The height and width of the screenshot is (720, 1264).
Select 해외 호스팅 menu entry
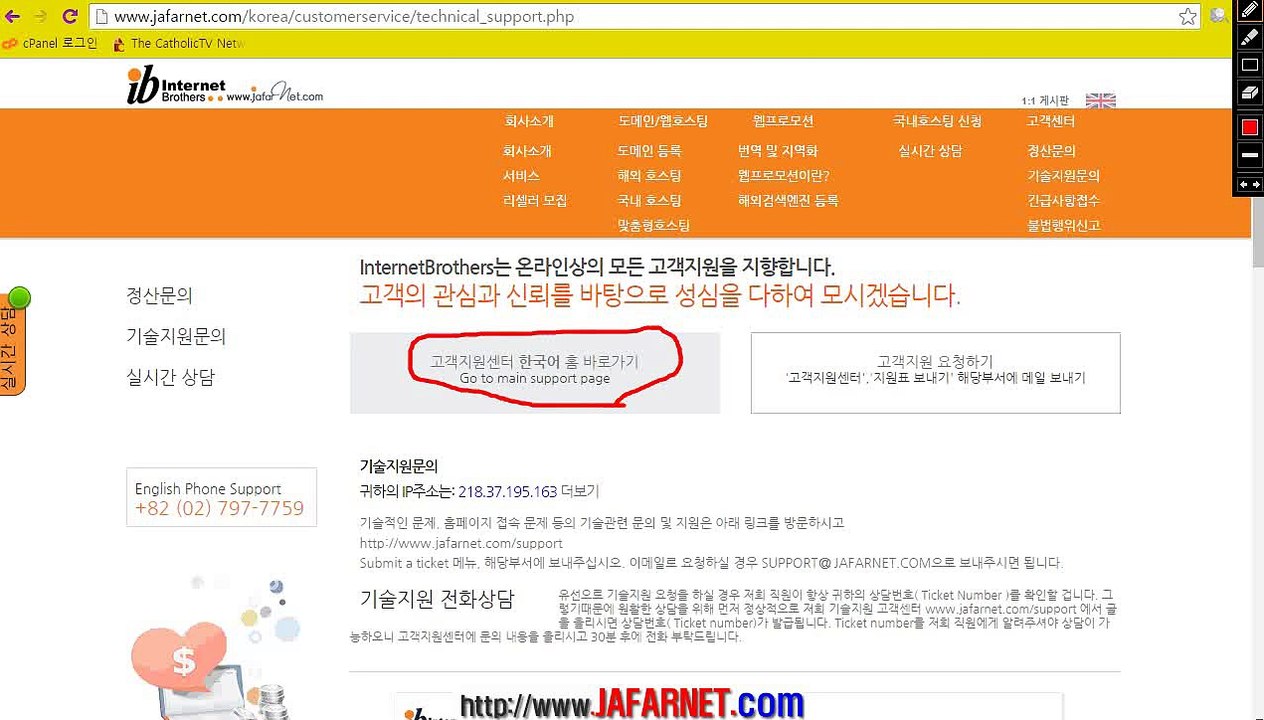point(649,176)
